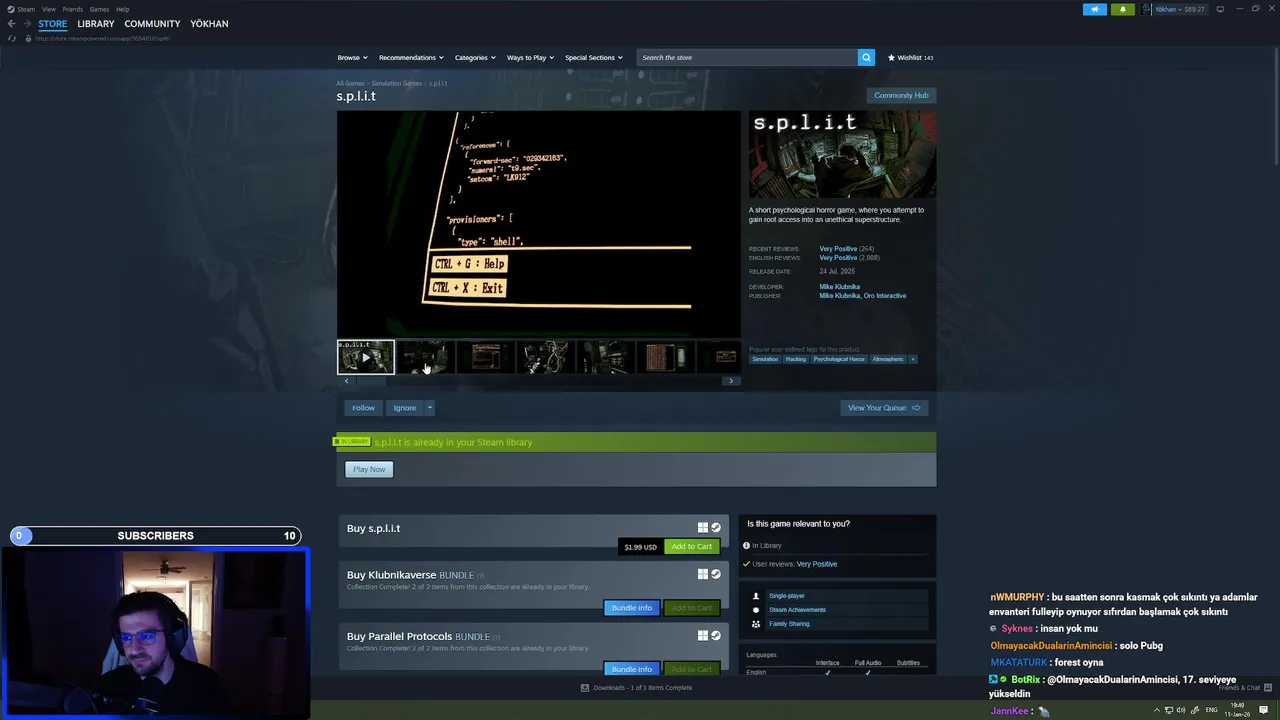Open the Hacking tag
1280x720 pixels.
tap(795, 359)
